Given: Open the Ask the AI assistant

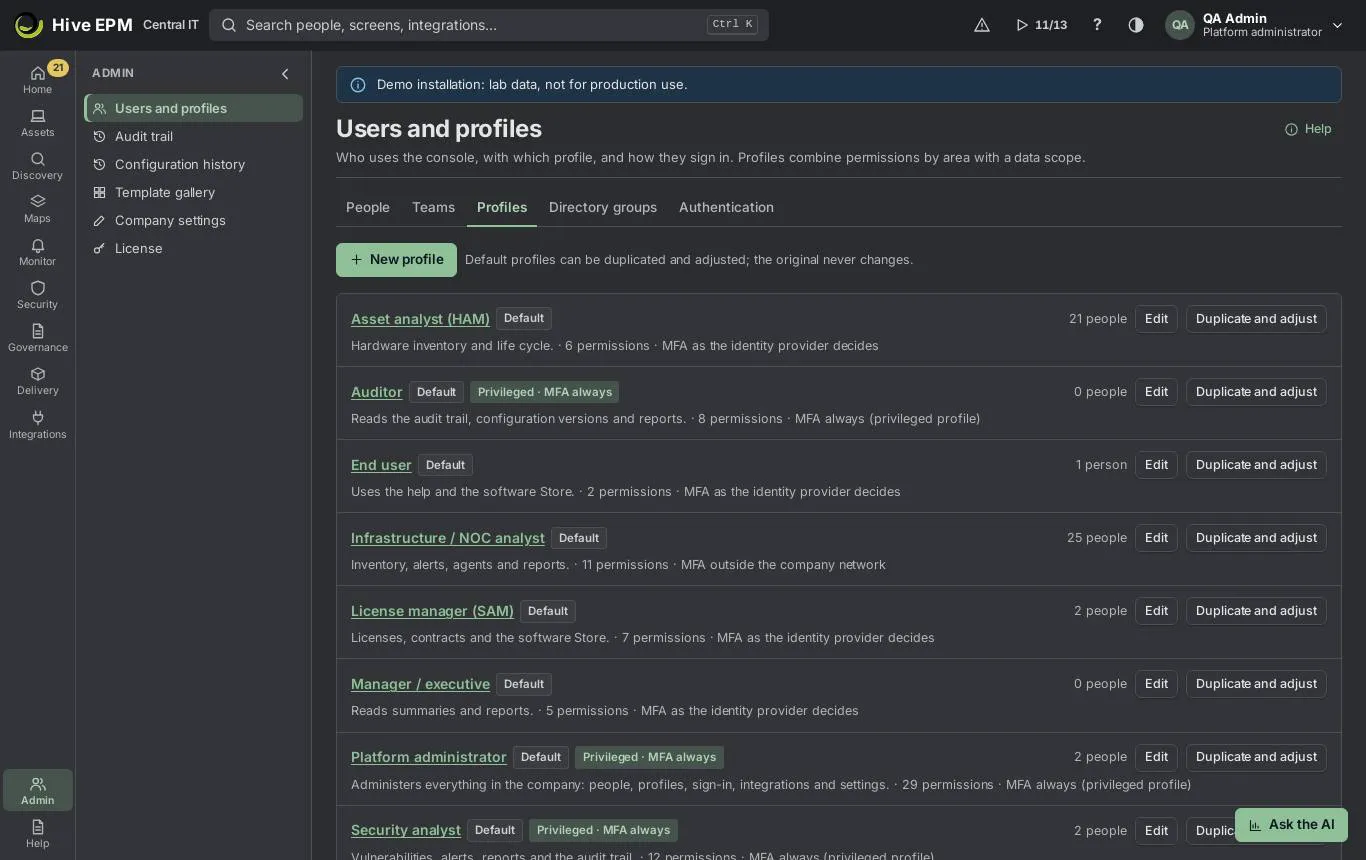Looking at the screenshot, I should pyautogui.click(x=1291, y=825).
